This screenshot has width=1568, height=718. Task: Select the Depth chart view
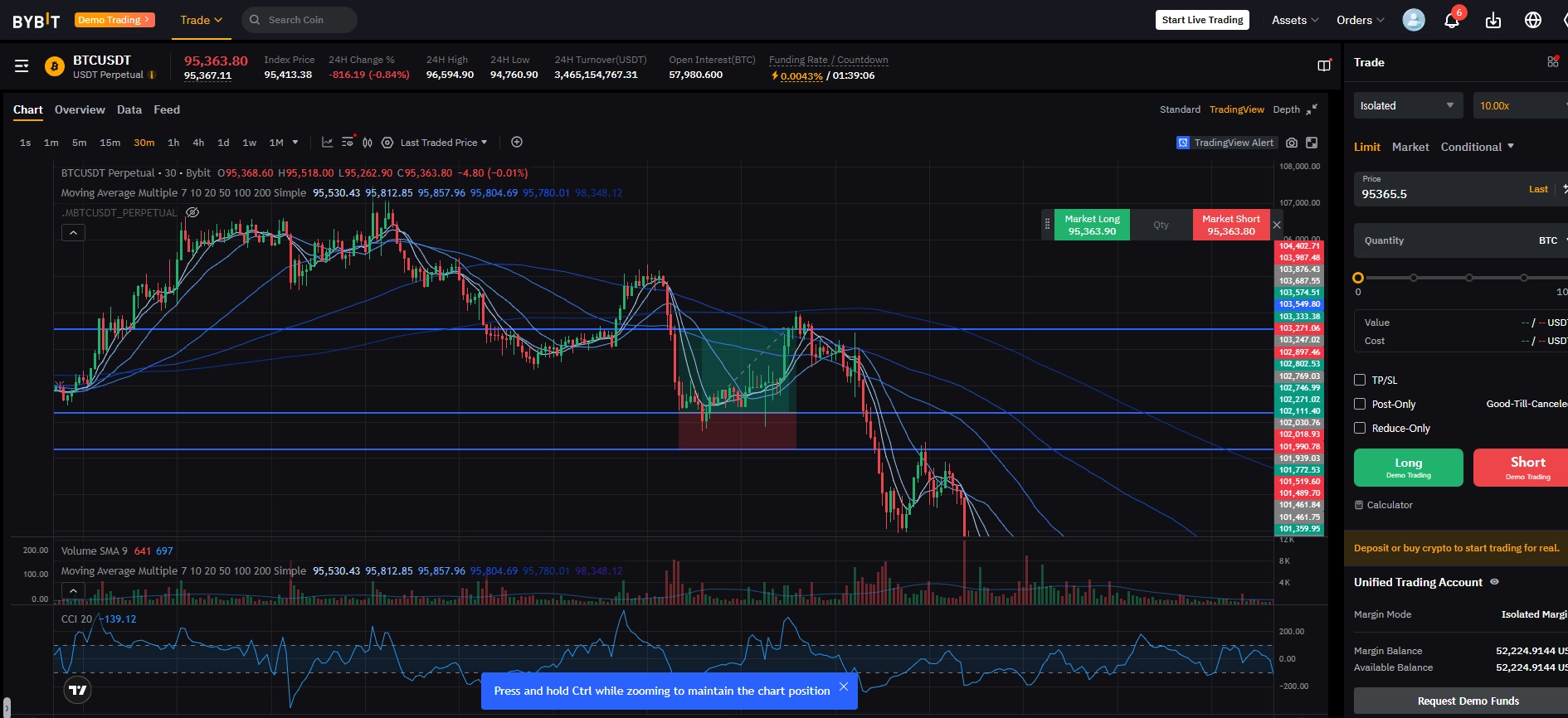pos(1286,109)
